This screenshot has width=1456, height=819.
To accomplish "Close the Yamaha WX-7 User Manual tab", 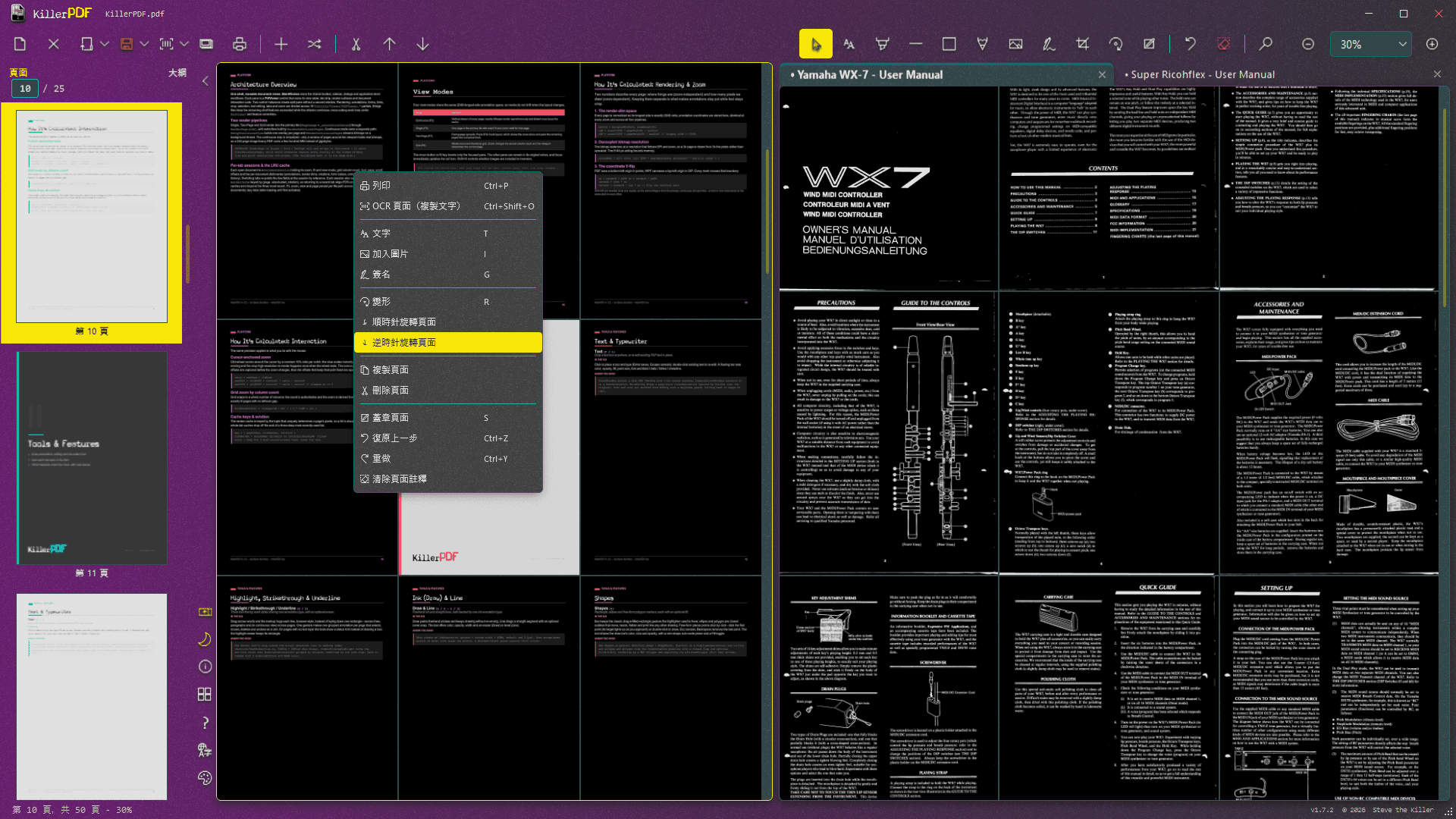I will pyautogui.click(x=1102, y=74).
